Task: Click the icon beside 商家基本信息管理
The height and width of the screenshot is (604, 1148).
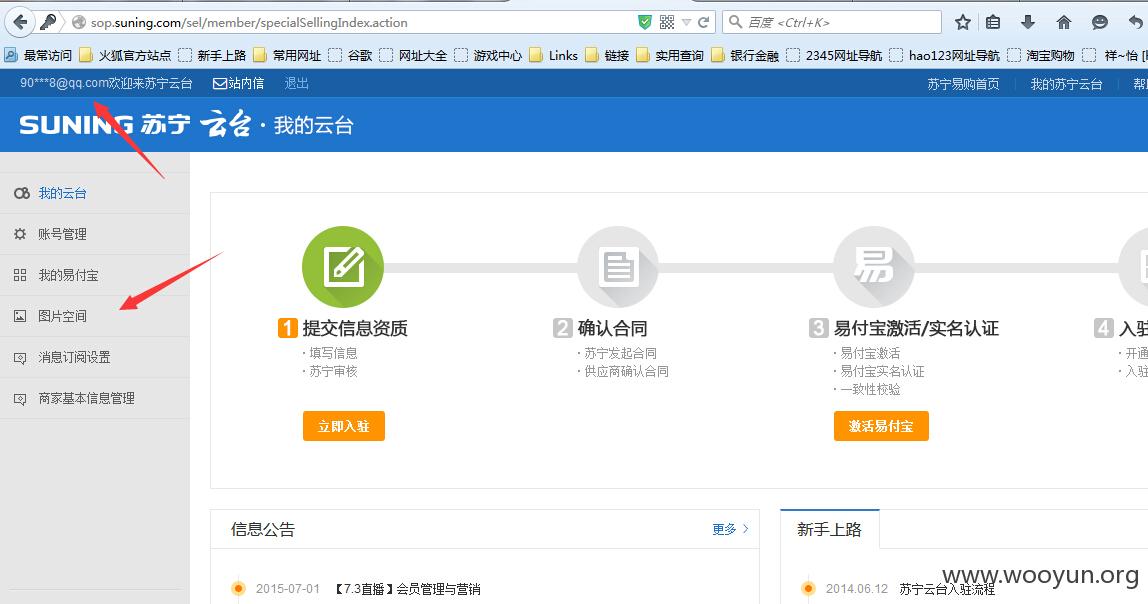Action: 20,399
